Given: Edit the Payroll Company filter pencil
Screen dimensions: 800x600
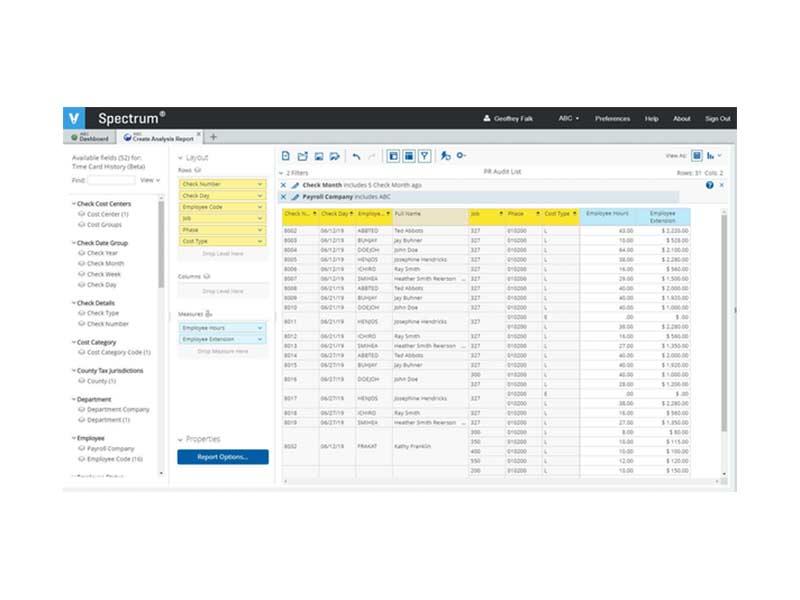Looking at the screenshot, I should tap(295, 197).
